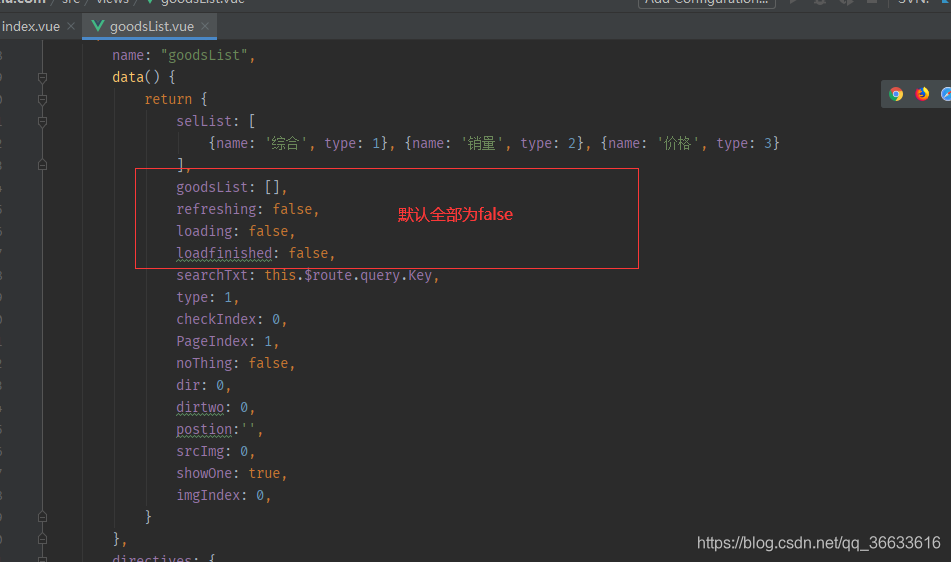Click the '综合' string value

(x=285, y=143)
